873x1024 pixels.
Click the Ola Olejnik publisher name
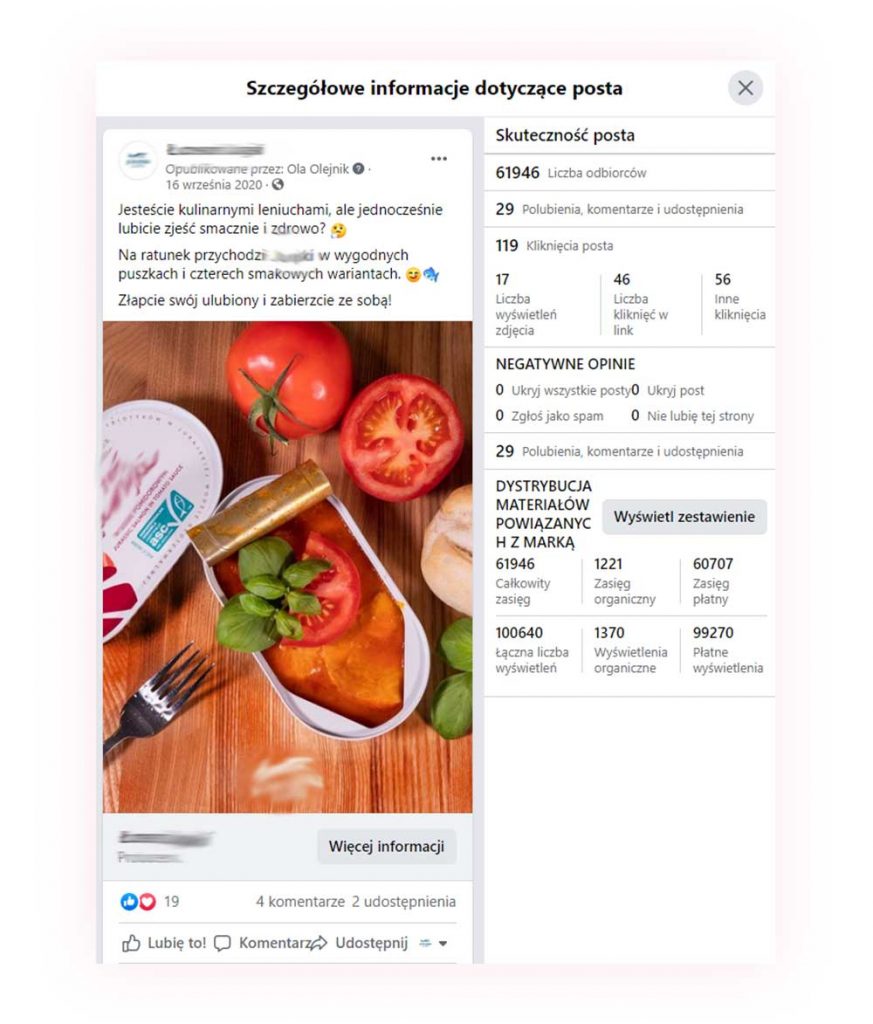pyautogui.click(x=318, y=169)
